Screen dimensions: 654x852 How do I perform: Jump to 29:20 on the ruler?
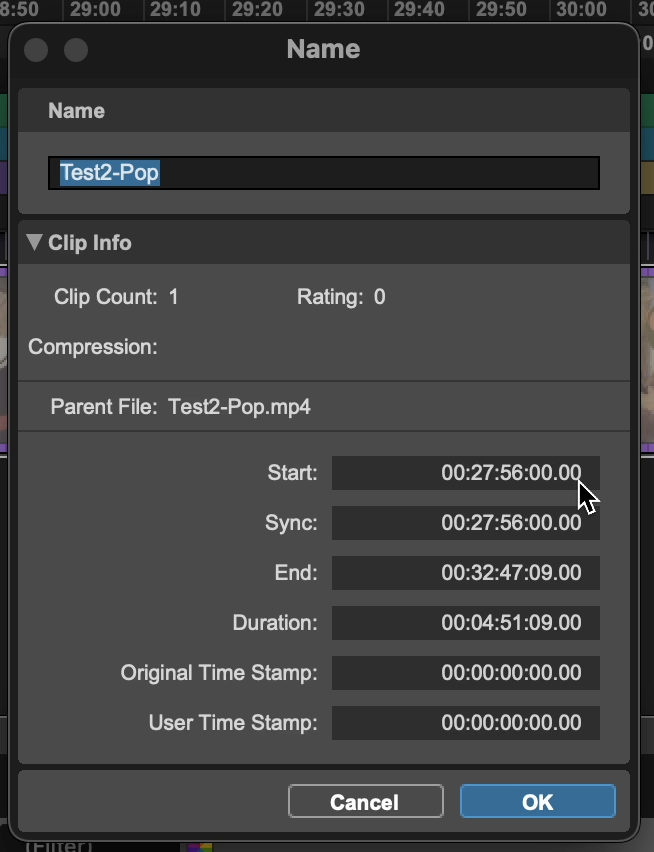coord(256,10)
